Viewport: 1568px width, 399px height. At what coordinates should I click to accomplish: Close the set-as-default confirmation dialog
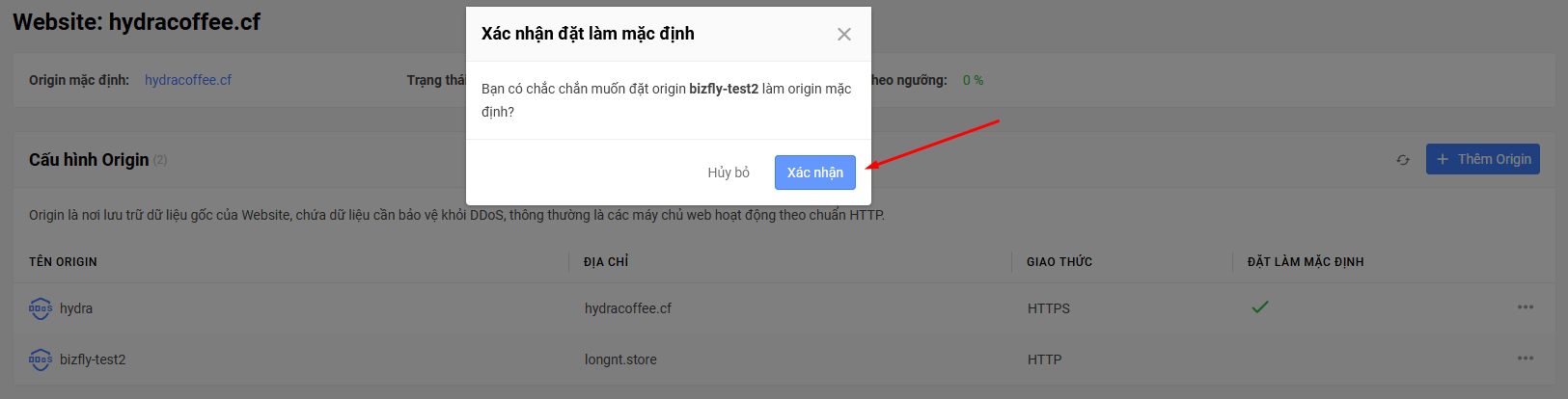click(844, 35)
